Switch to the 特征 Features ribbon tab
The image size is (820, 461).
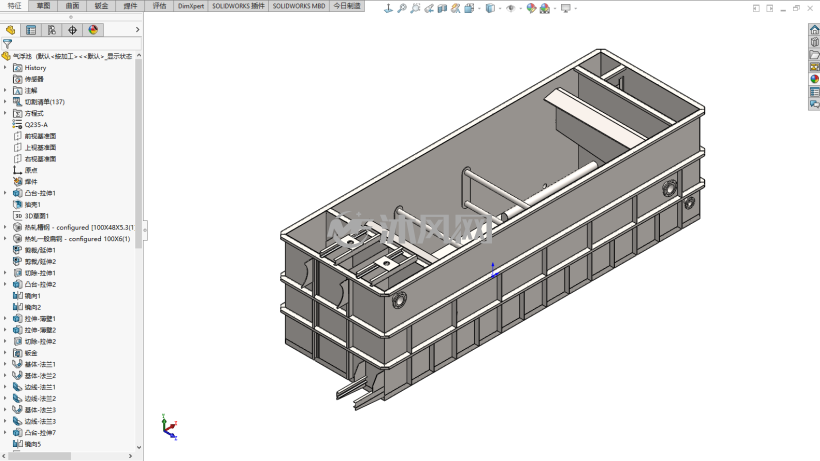click(14, 6)
